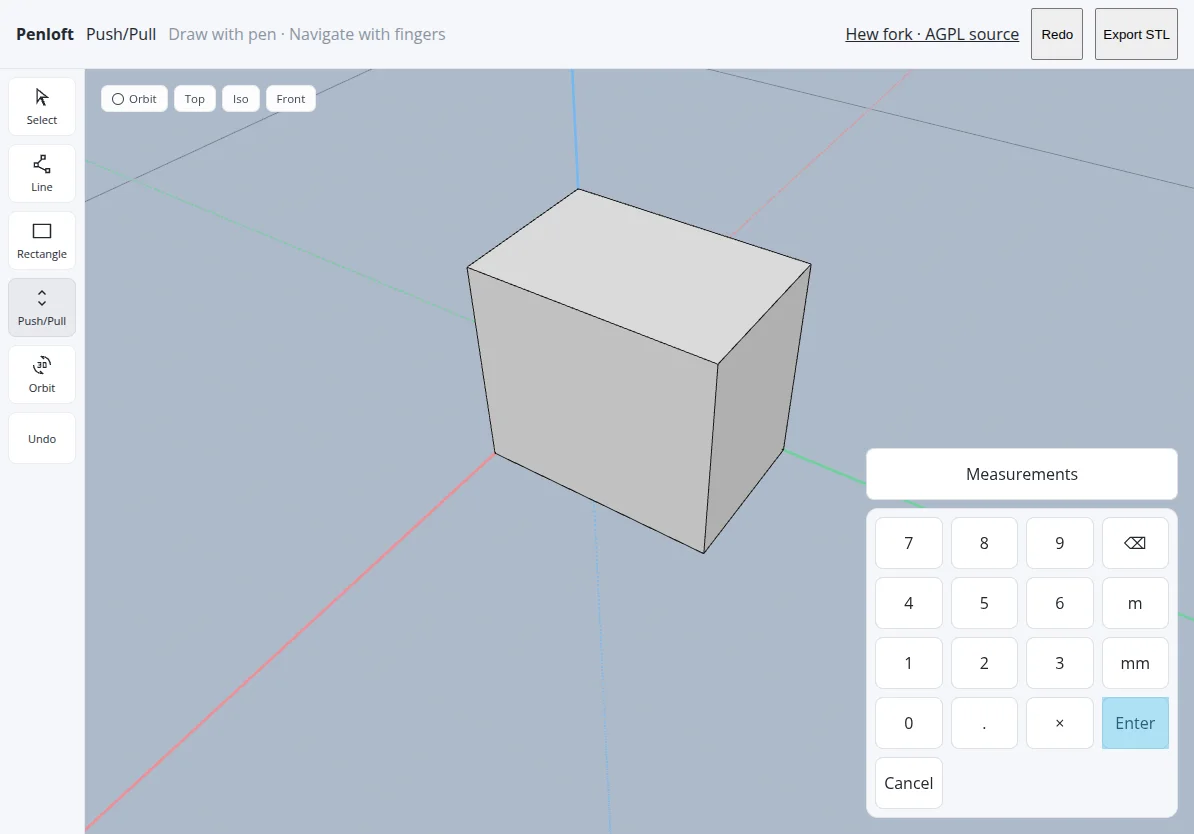The image size is (1194, 834).
Task: Select the arrow Select tool
Action: 42,107
